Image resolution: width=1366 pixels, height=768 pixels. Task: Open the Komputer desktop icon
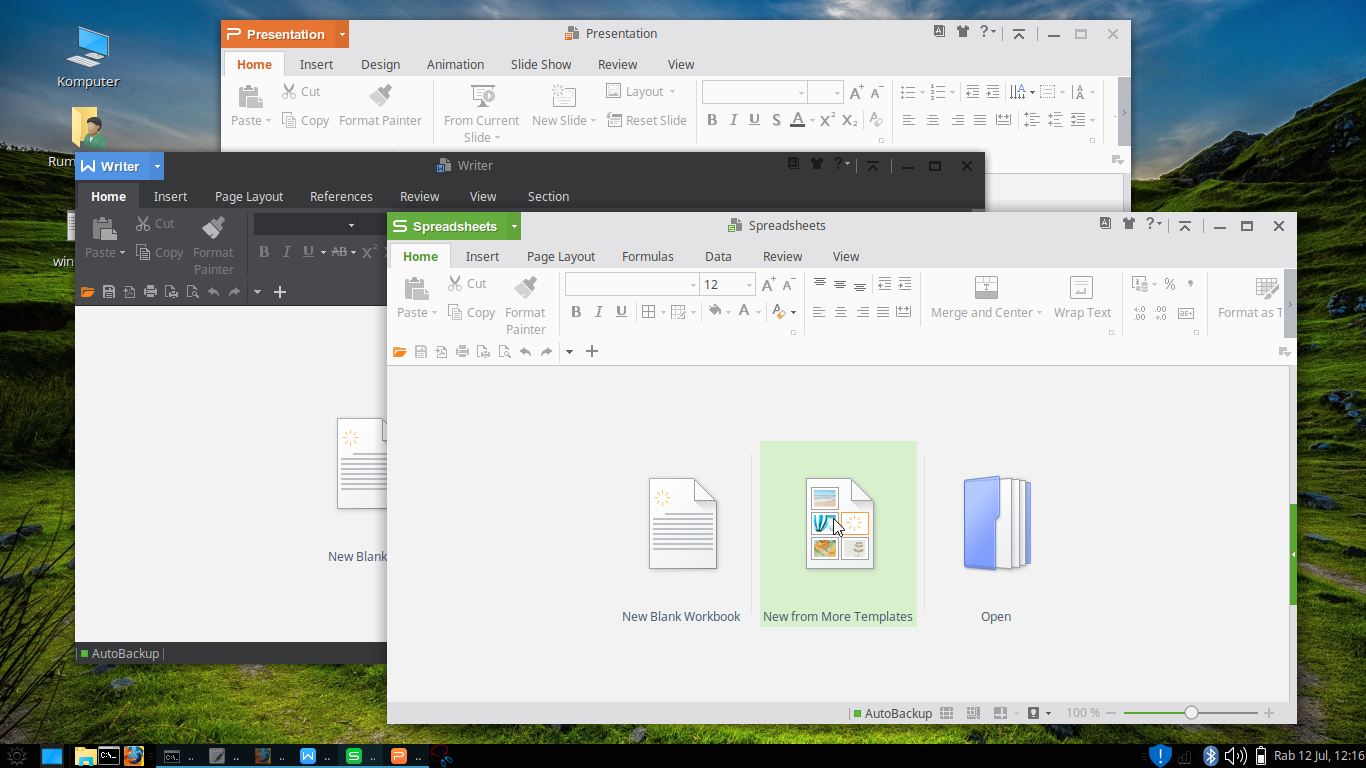click(x=88, y=57)
